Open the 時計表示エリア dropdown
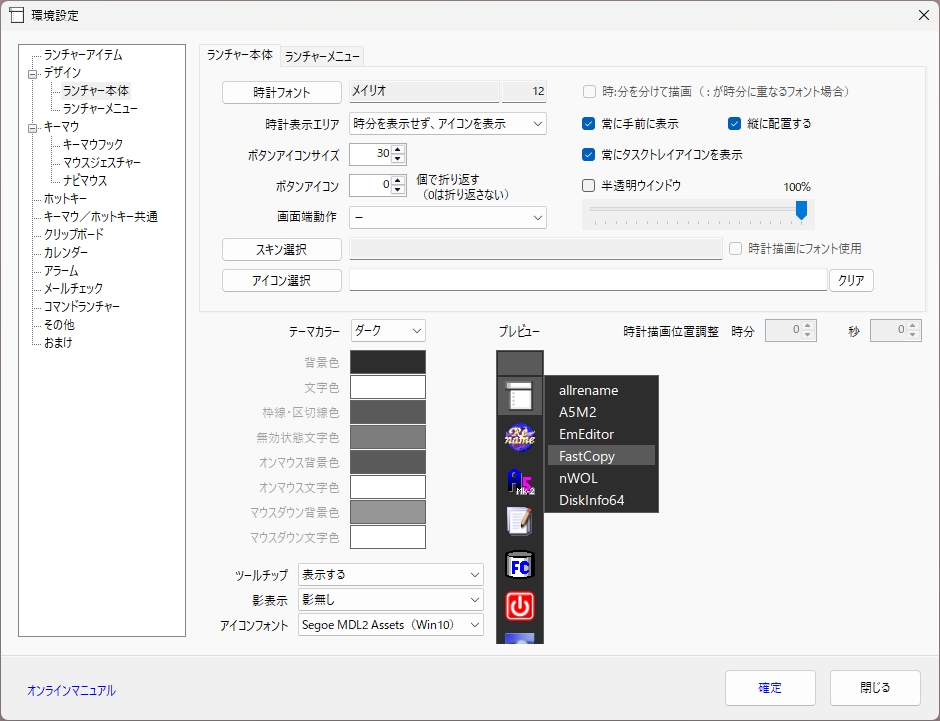 447,123
